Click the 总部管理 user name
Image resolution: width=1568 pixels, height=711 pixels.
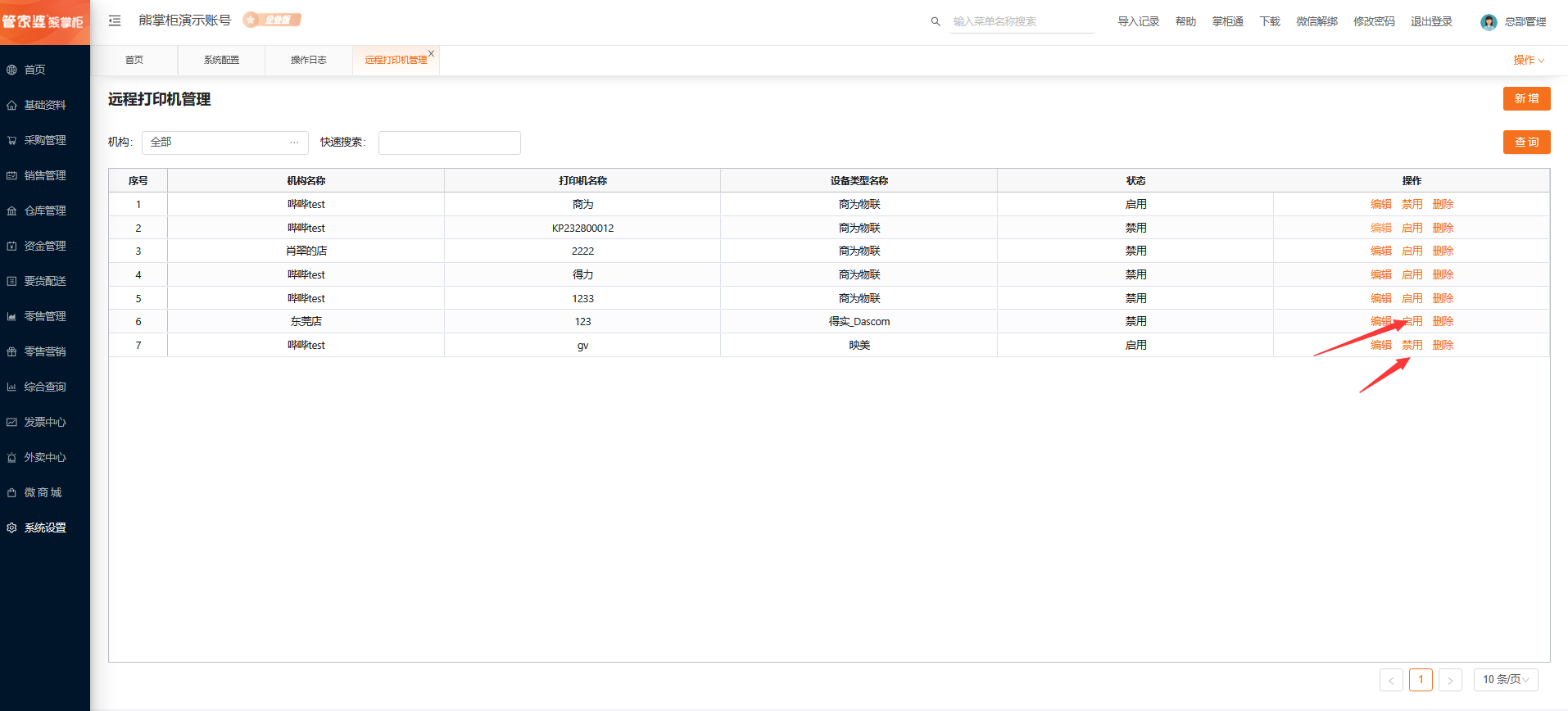tap(1525, 22)
